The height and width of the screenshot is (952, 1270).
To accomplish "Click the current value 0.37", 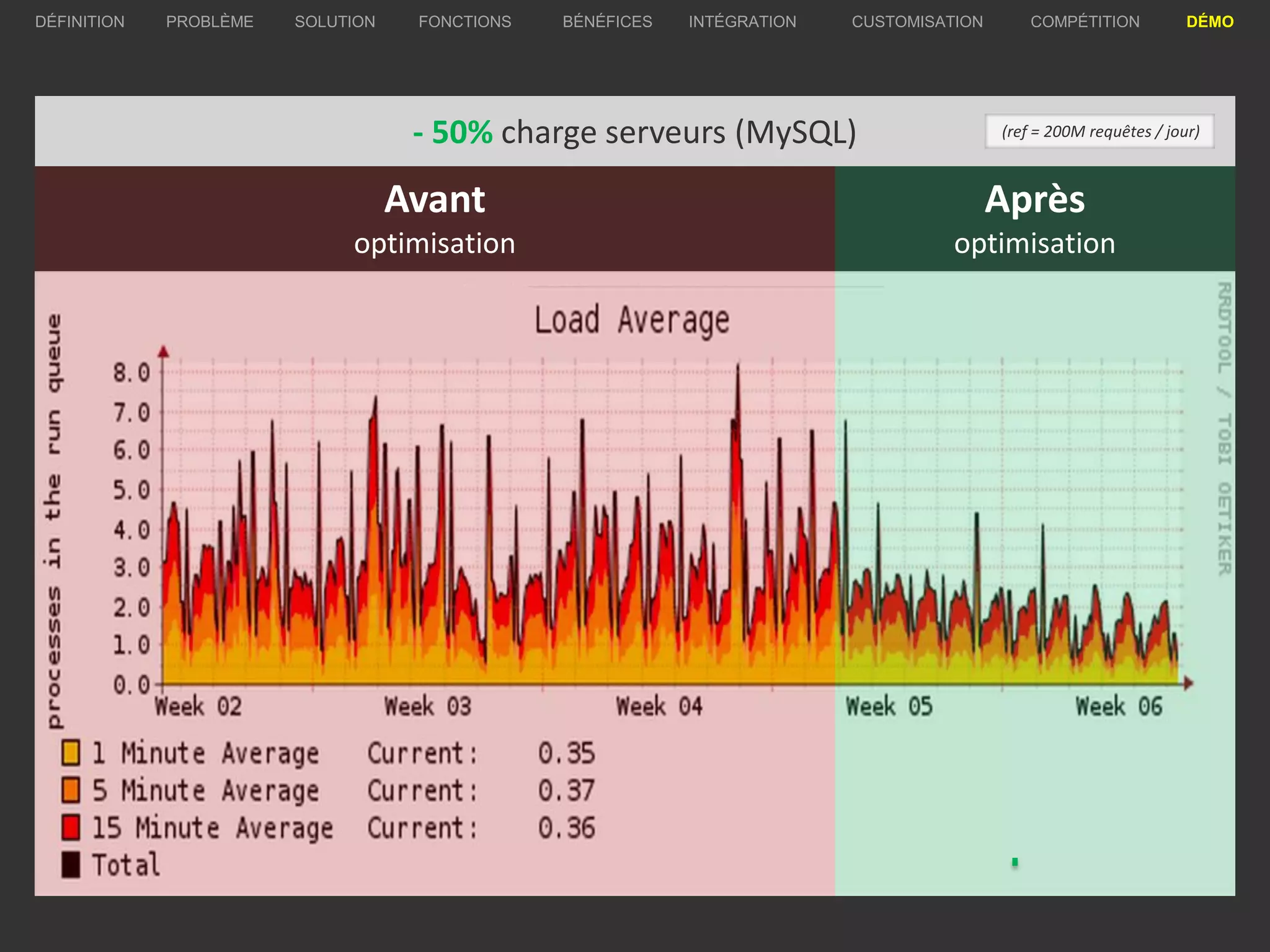I will 566,791.
